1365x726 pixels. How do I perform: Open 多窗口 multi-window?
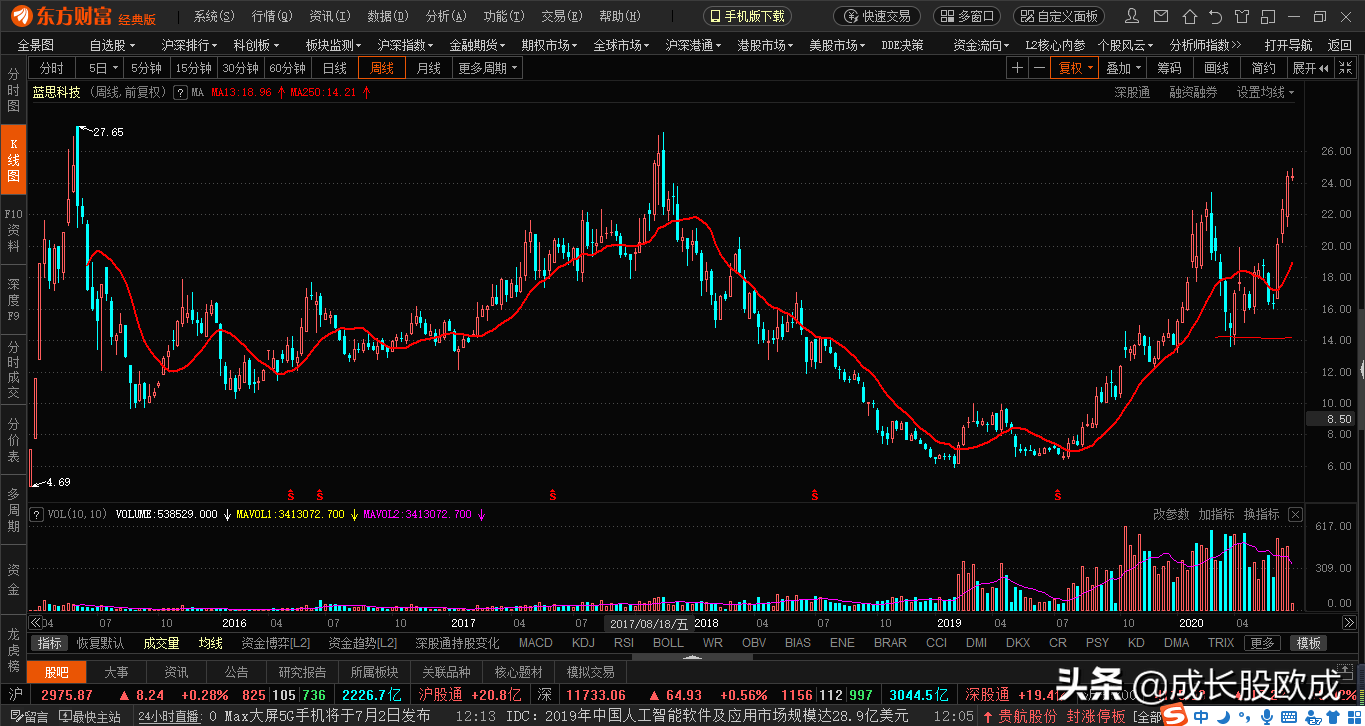coord(967,16)
